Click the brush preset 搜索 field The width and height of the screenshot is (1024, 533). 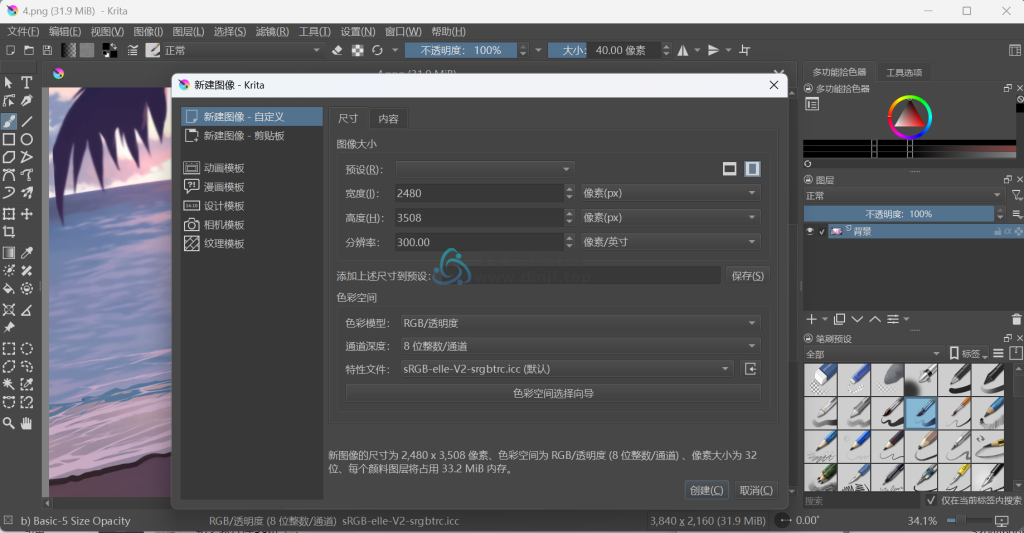coord(862,501)
